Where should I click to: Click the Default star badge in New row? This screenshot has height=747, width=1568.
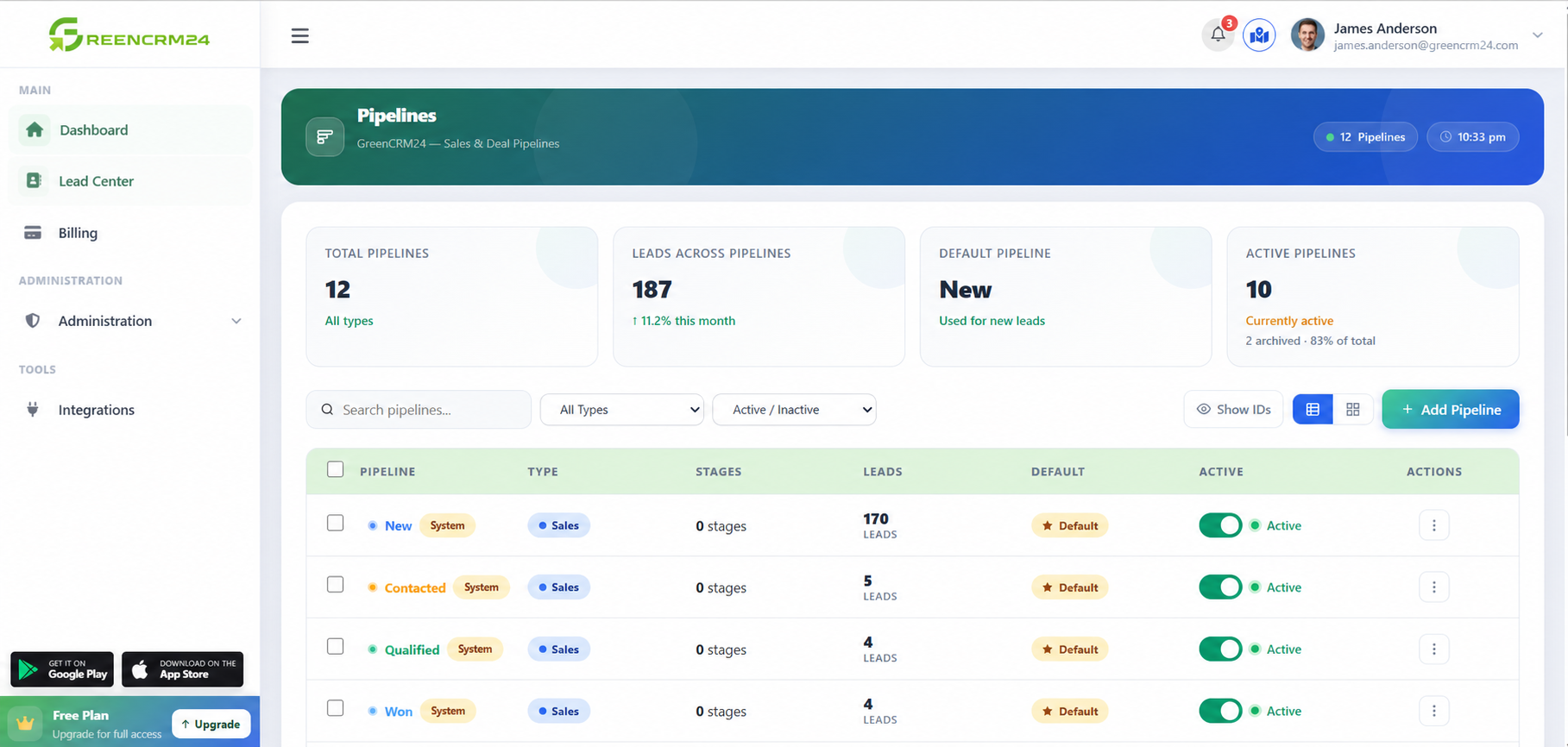tap(1069, 525)
